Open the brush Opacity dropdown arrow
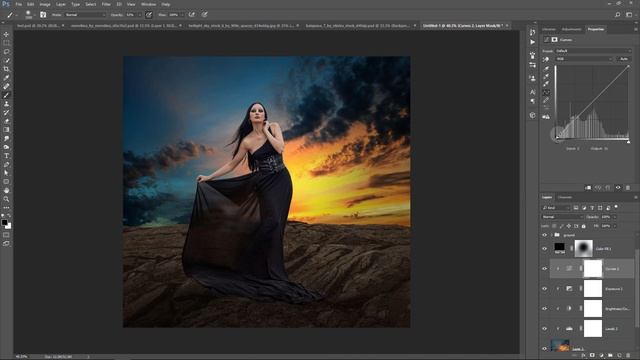The image size is (640, 360). pyautogui.click(x=139, y=15)
